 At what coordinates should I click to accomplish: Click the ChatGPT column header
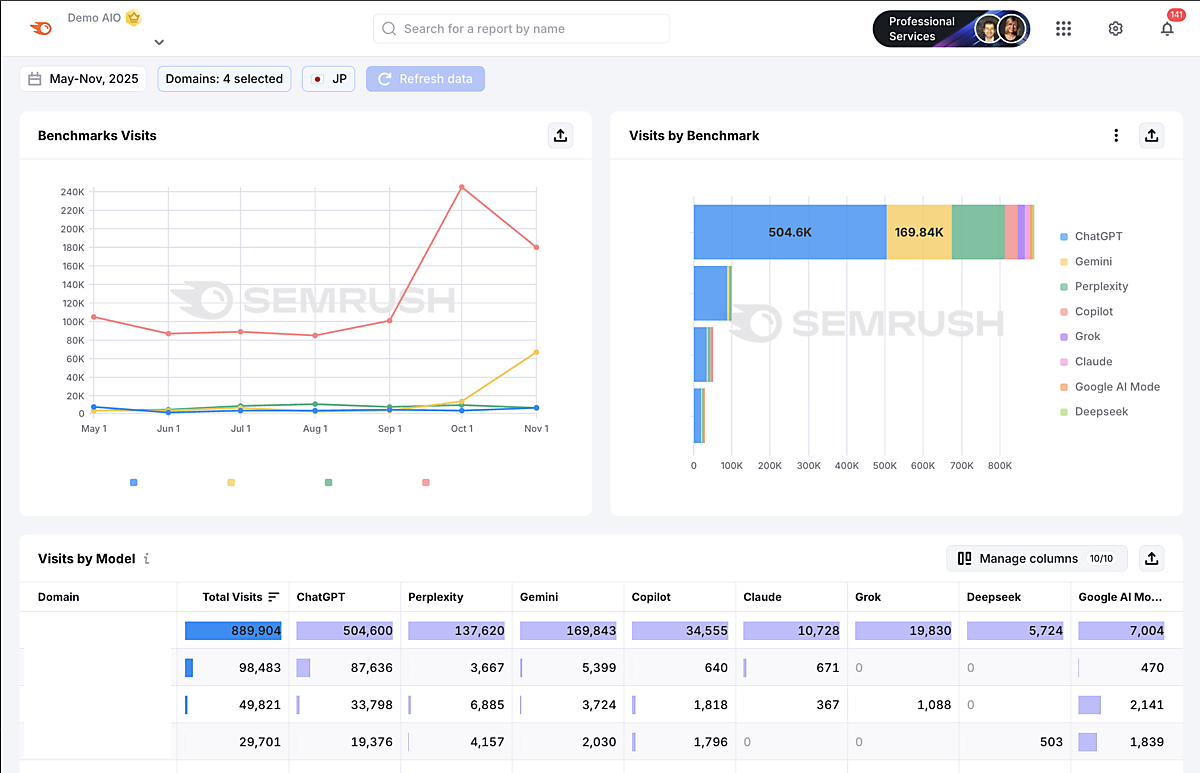pos(321,597)
